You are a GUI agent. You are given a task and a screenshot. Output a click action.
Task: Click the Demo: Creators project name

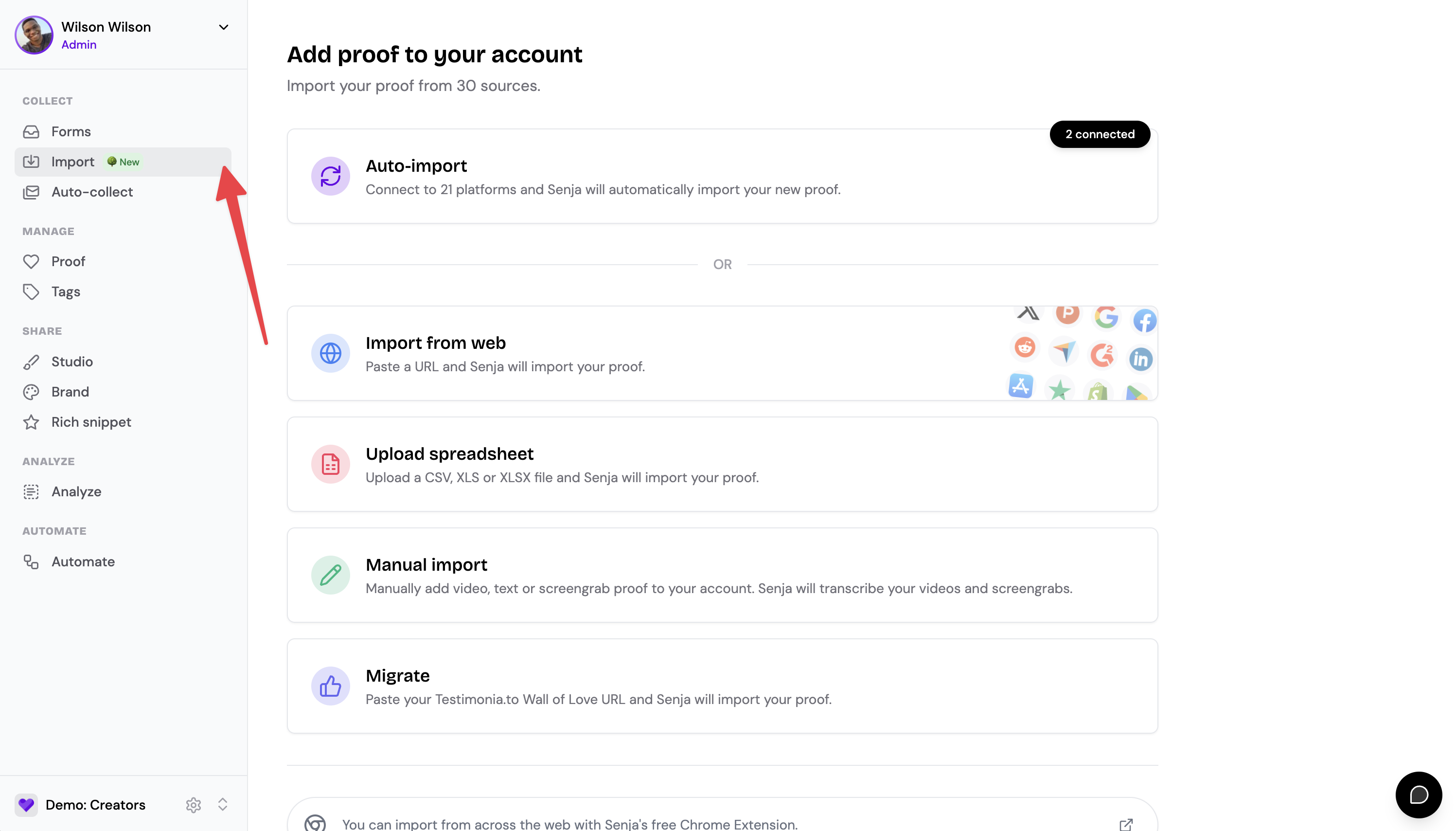pos(96,805)
